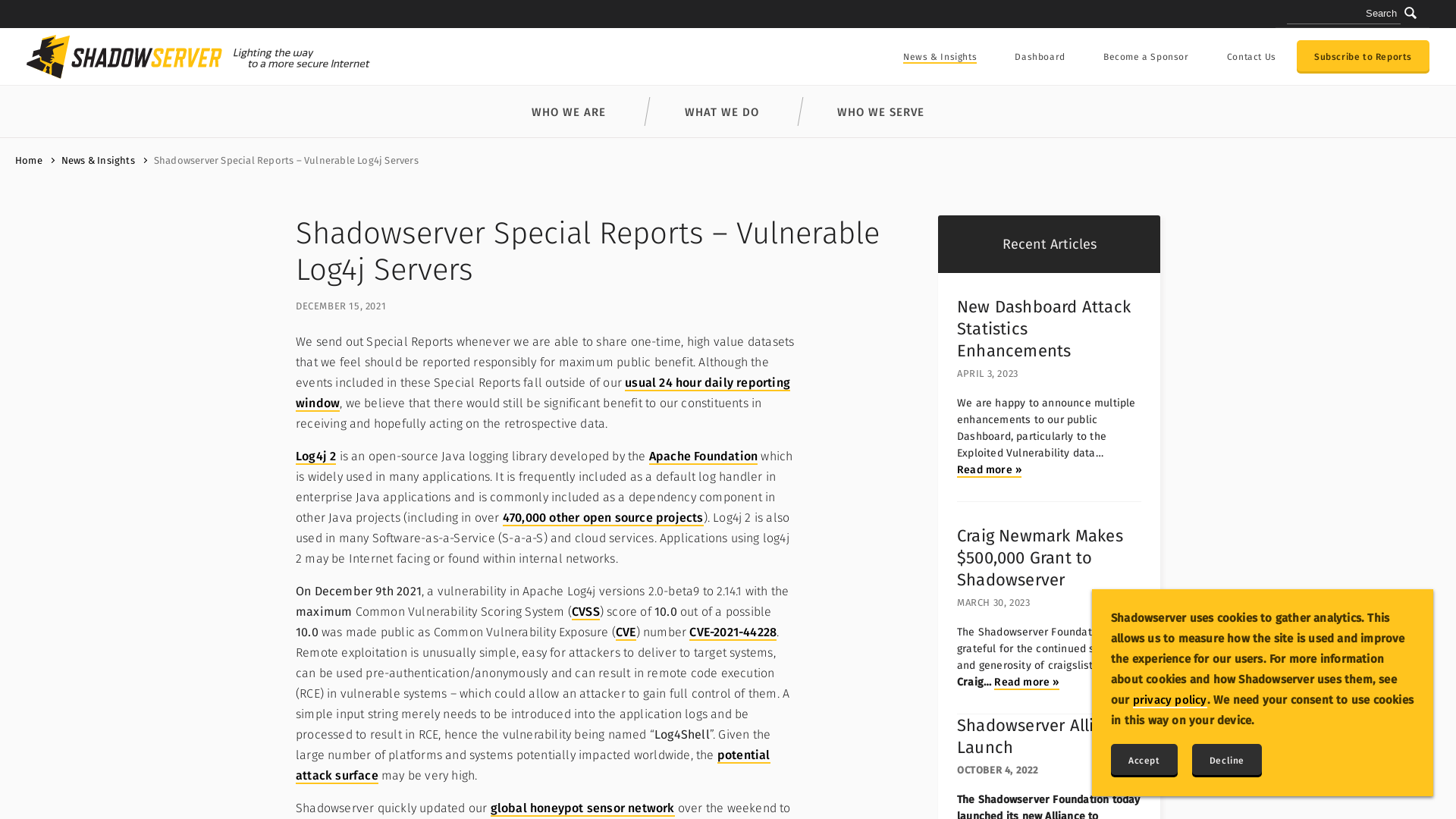Image resolution: width=1456 pixels, height=819 pixels.
Task: Open the WHAT WE DO menu
Action: [722, 112]
